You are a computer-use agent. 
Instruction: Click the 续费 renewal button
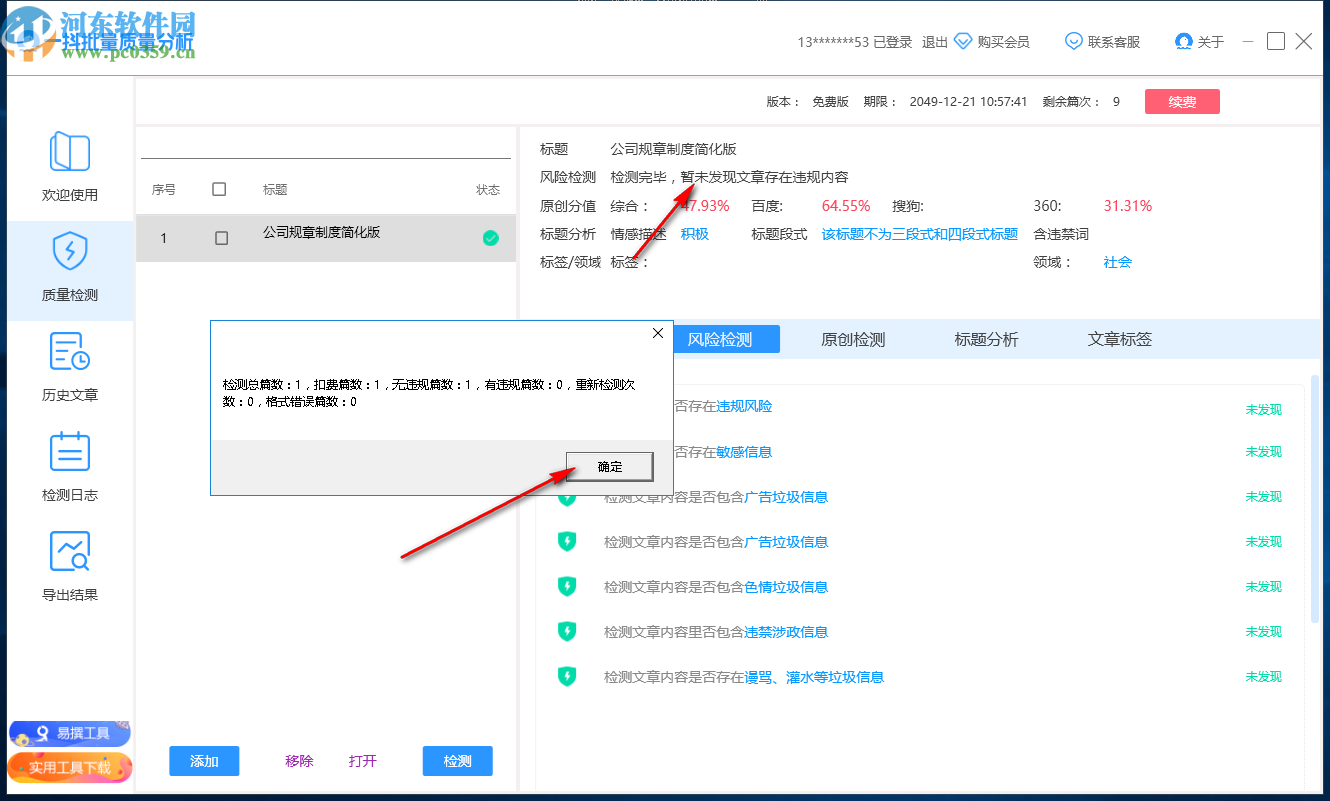[x=1182, y=101]
